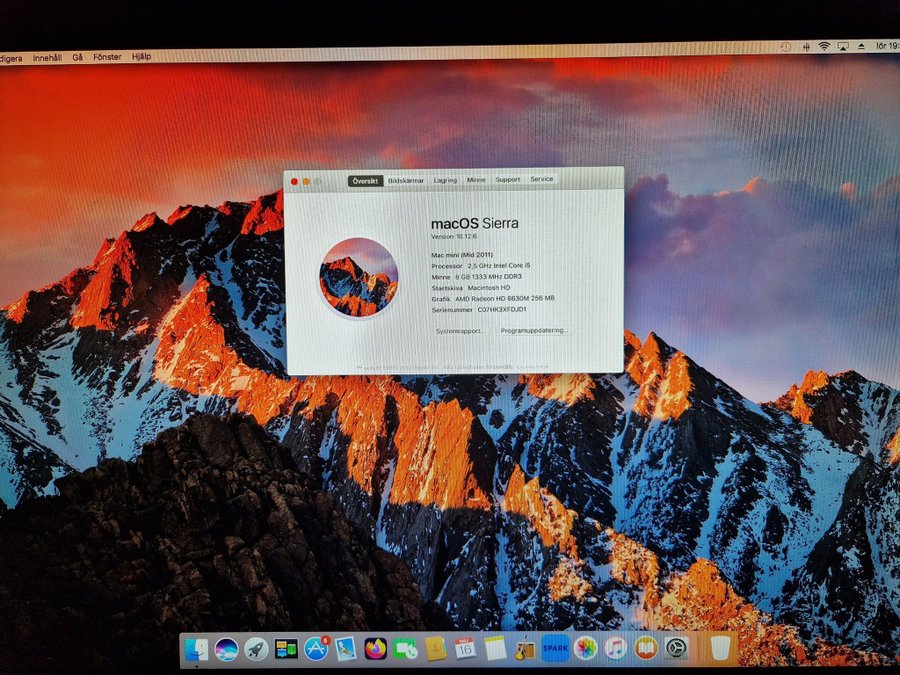Open iBooks in the dock

[x=646, y=649]
